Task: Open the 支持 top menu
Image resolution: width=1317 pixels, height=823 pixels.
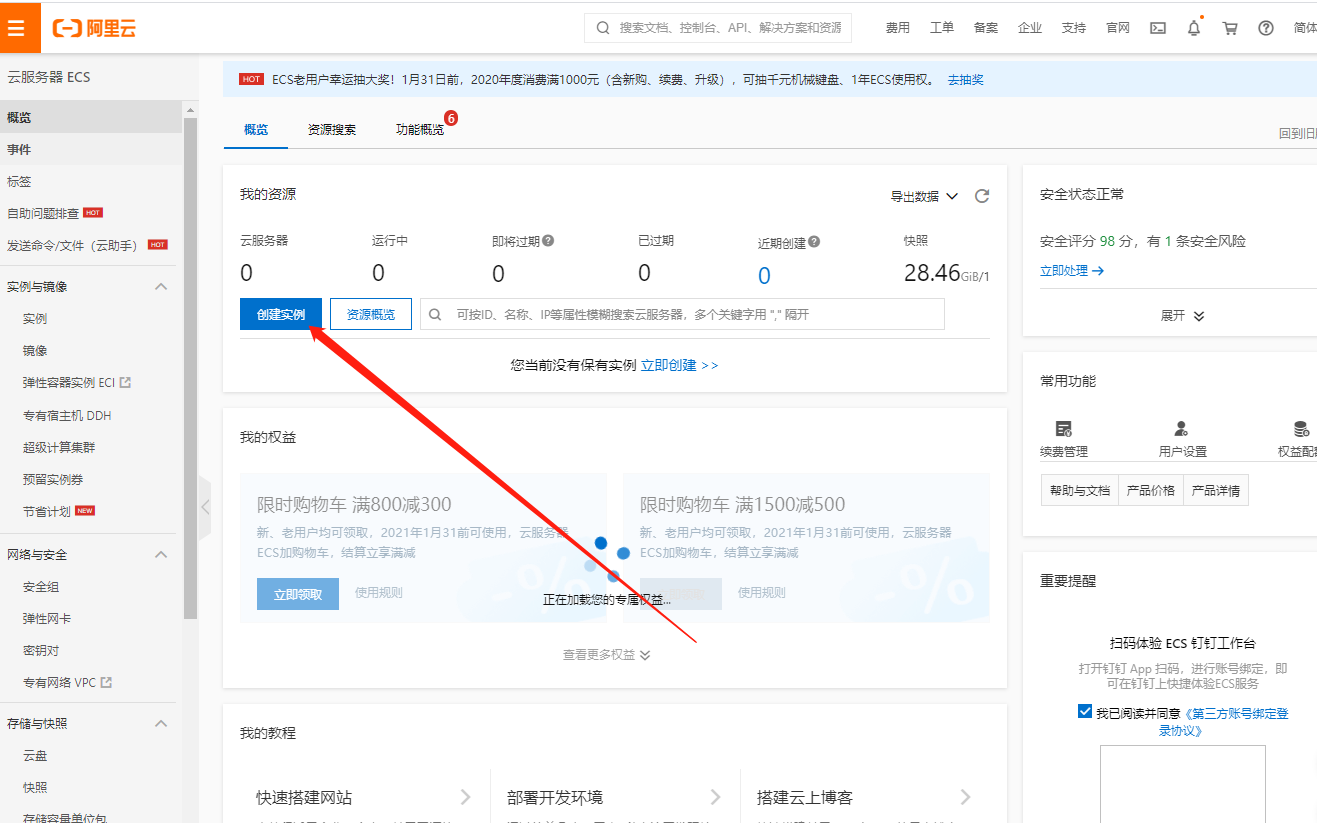Action: pos(1074,28)
